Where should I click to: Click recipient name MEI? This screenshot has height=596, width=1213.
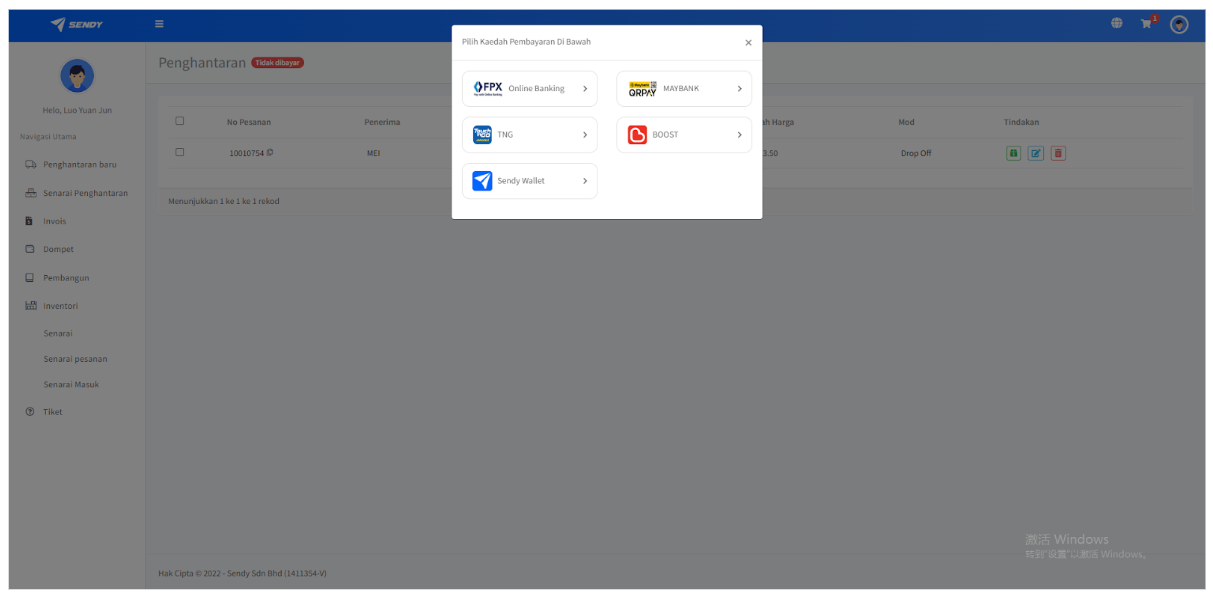pyautogui.click(x=374, y=153)
